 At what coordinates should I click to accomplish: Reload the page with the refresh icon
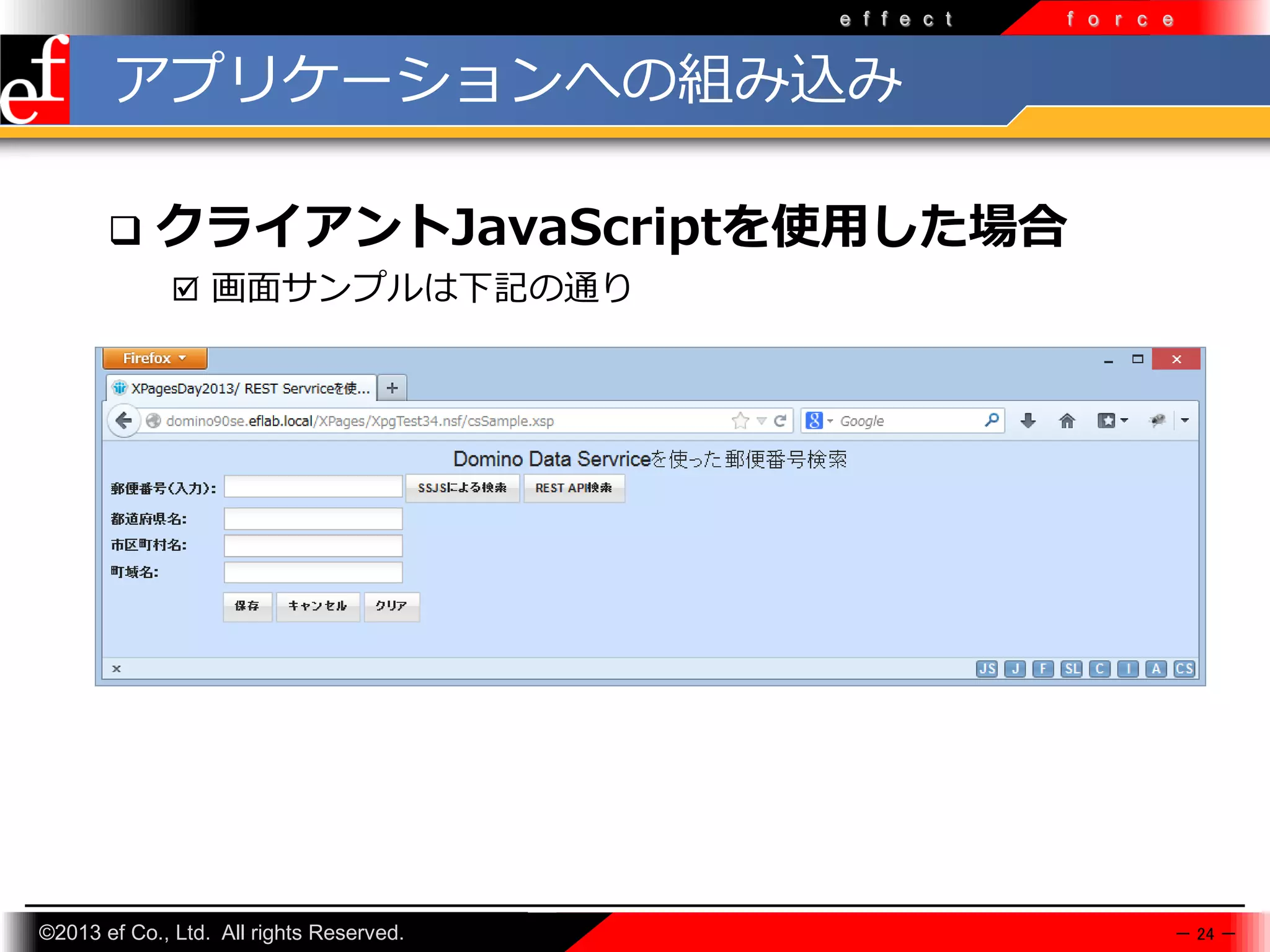[x=780, y=421]
